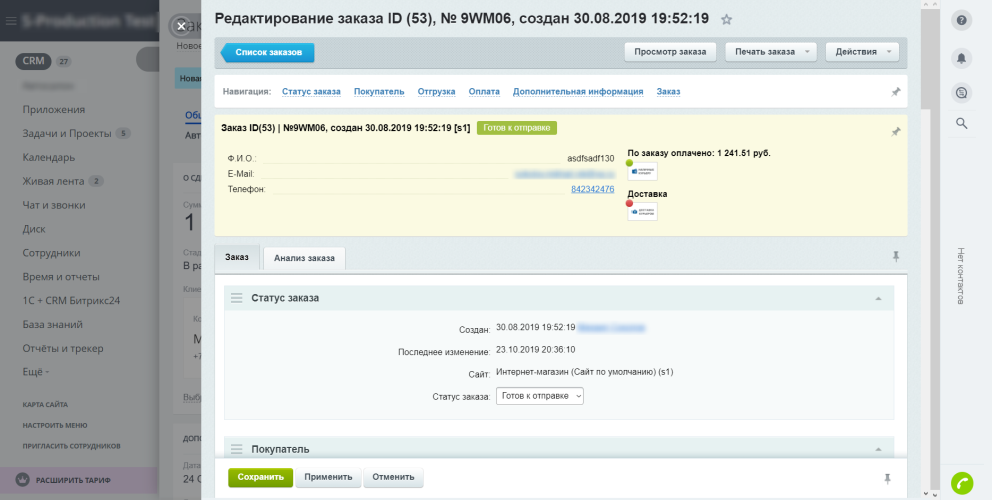The image size is (992, 500).
Task: Collapse the Статус заказа section arrow
Action: [878, 298]
